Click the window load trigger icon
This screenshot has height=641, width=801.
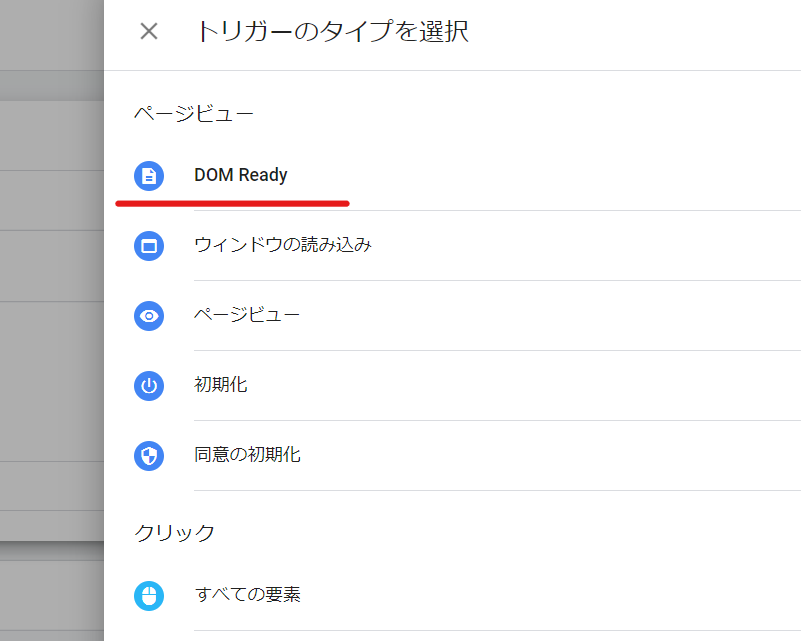pos(149,246)
